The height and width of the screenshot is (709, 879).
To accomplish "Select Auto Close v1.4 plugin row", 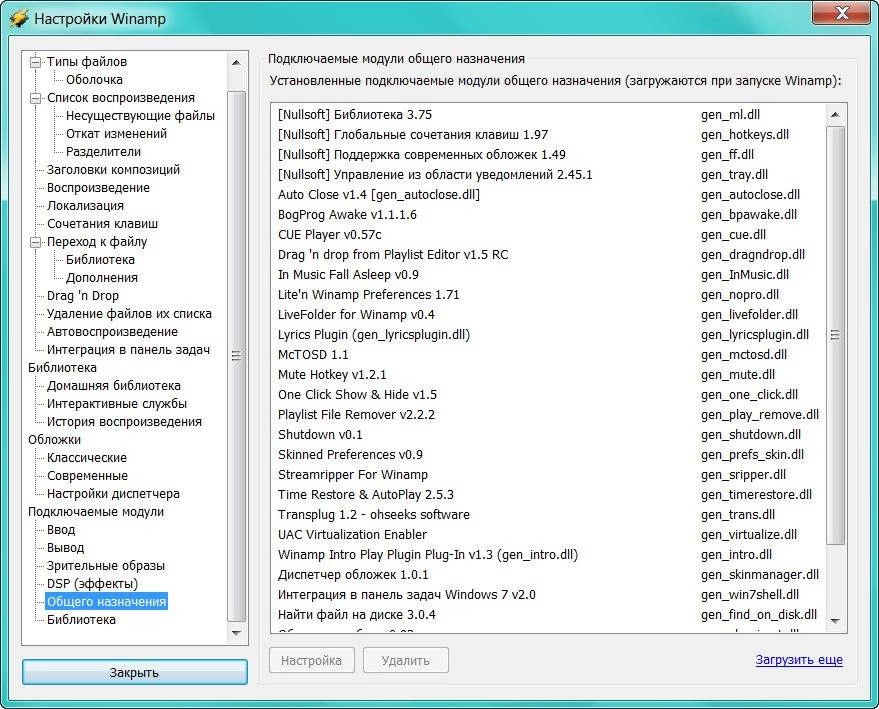I will pyautogui.click(x=548, y=194).
